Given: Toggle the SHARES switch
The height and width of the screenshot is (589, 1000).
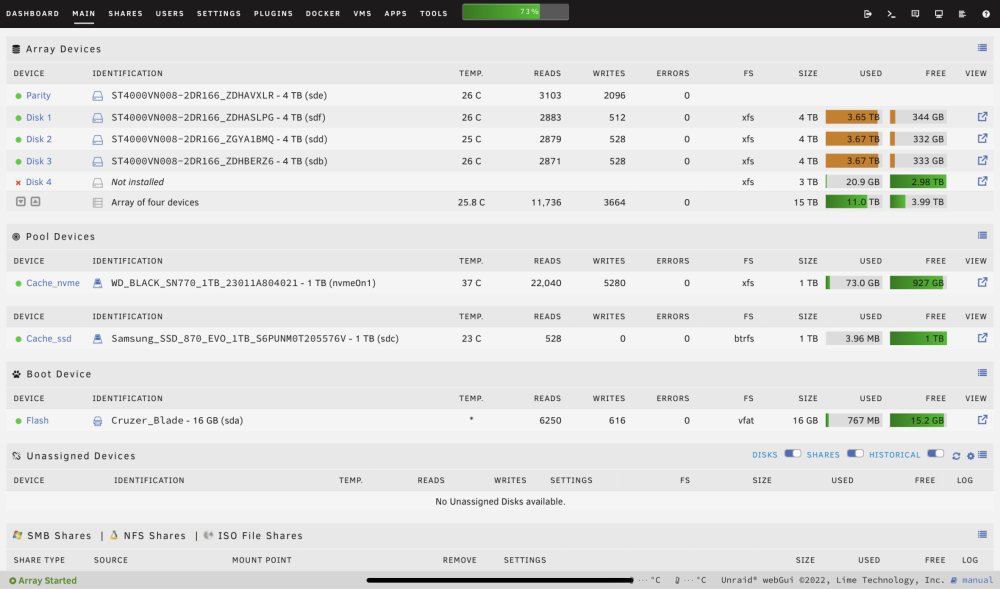Looking at the screenshot, I should click(855, 454).
